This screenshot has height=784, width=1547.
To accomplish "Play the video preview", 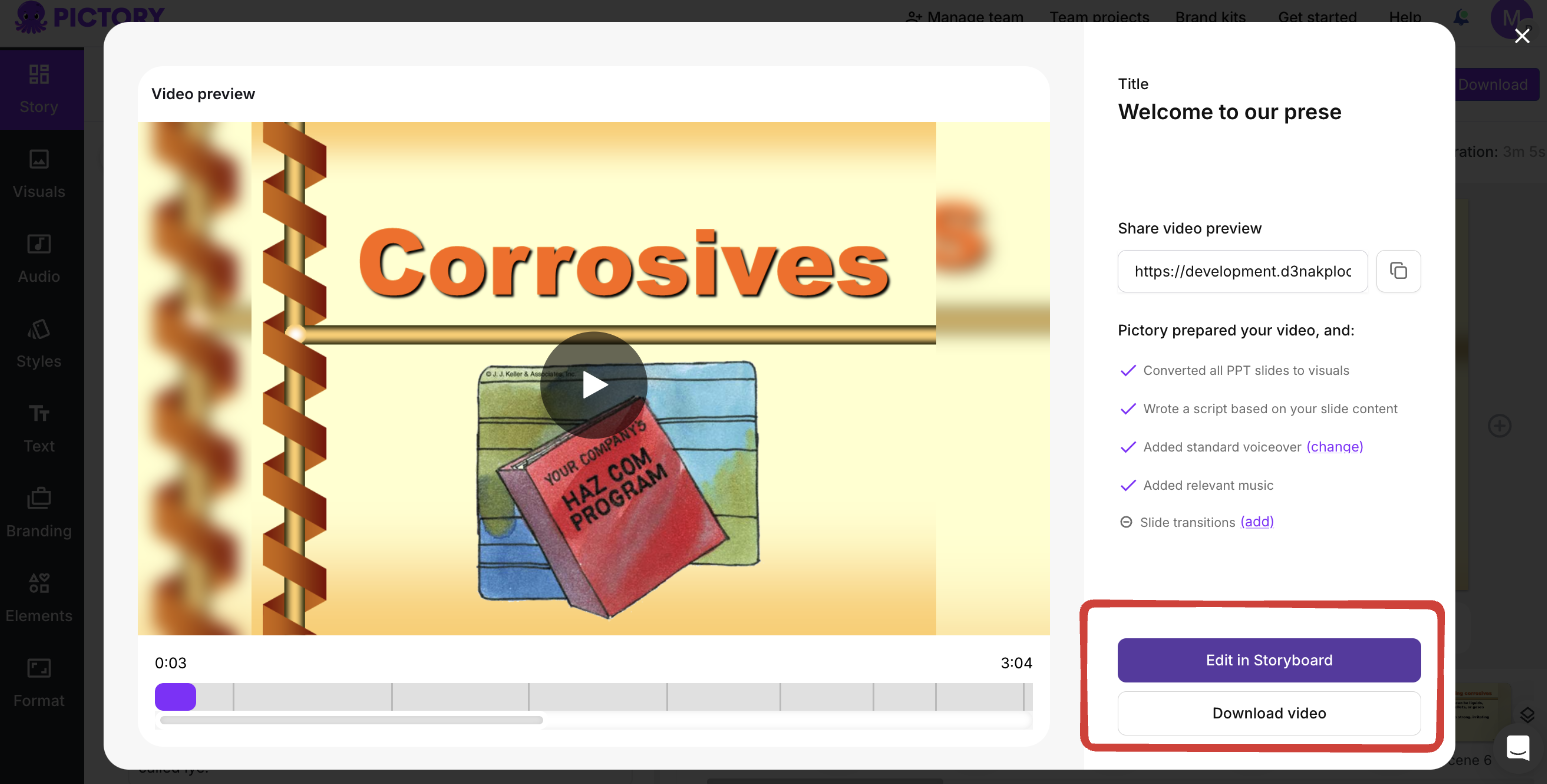I will tap(594, 385).
